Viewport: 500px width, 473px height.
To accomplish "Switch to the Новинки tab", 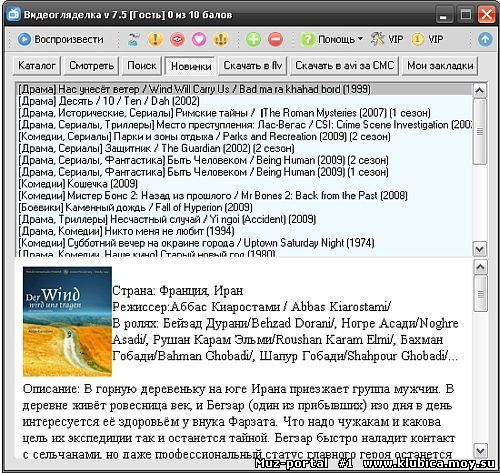I will [x=191, y=66].
